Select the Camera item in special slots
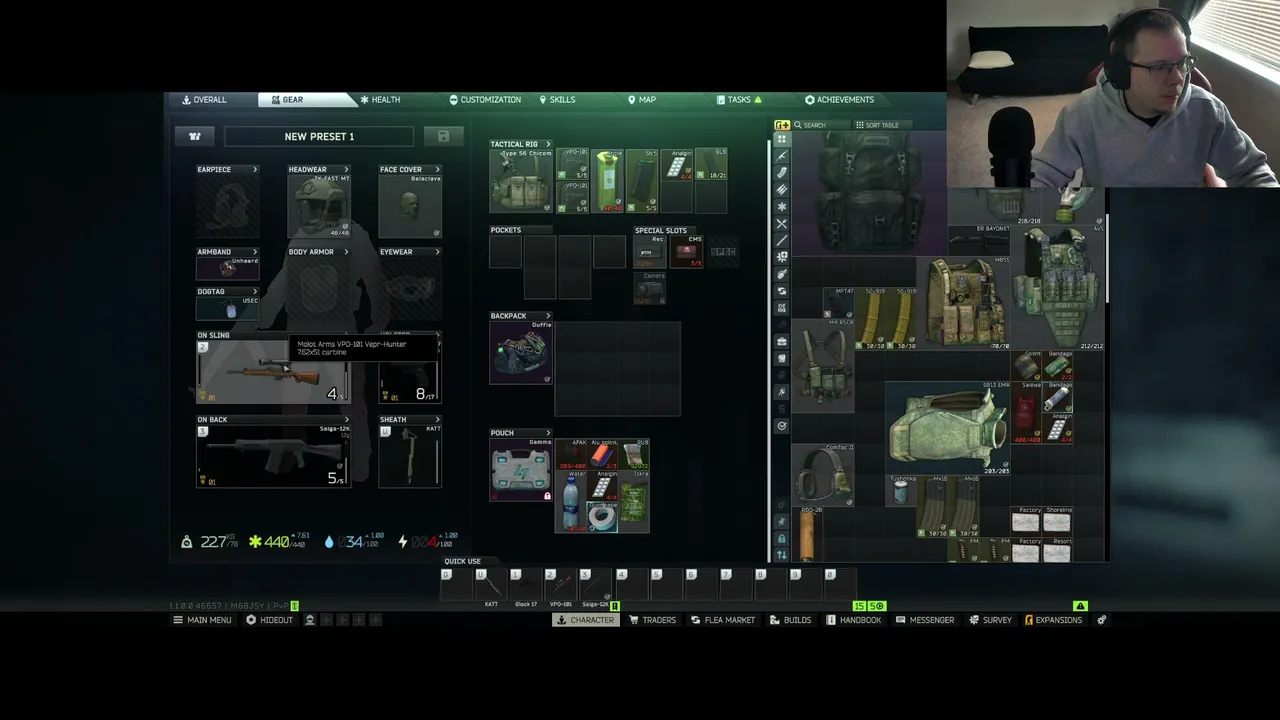 (x=650, y=287)
